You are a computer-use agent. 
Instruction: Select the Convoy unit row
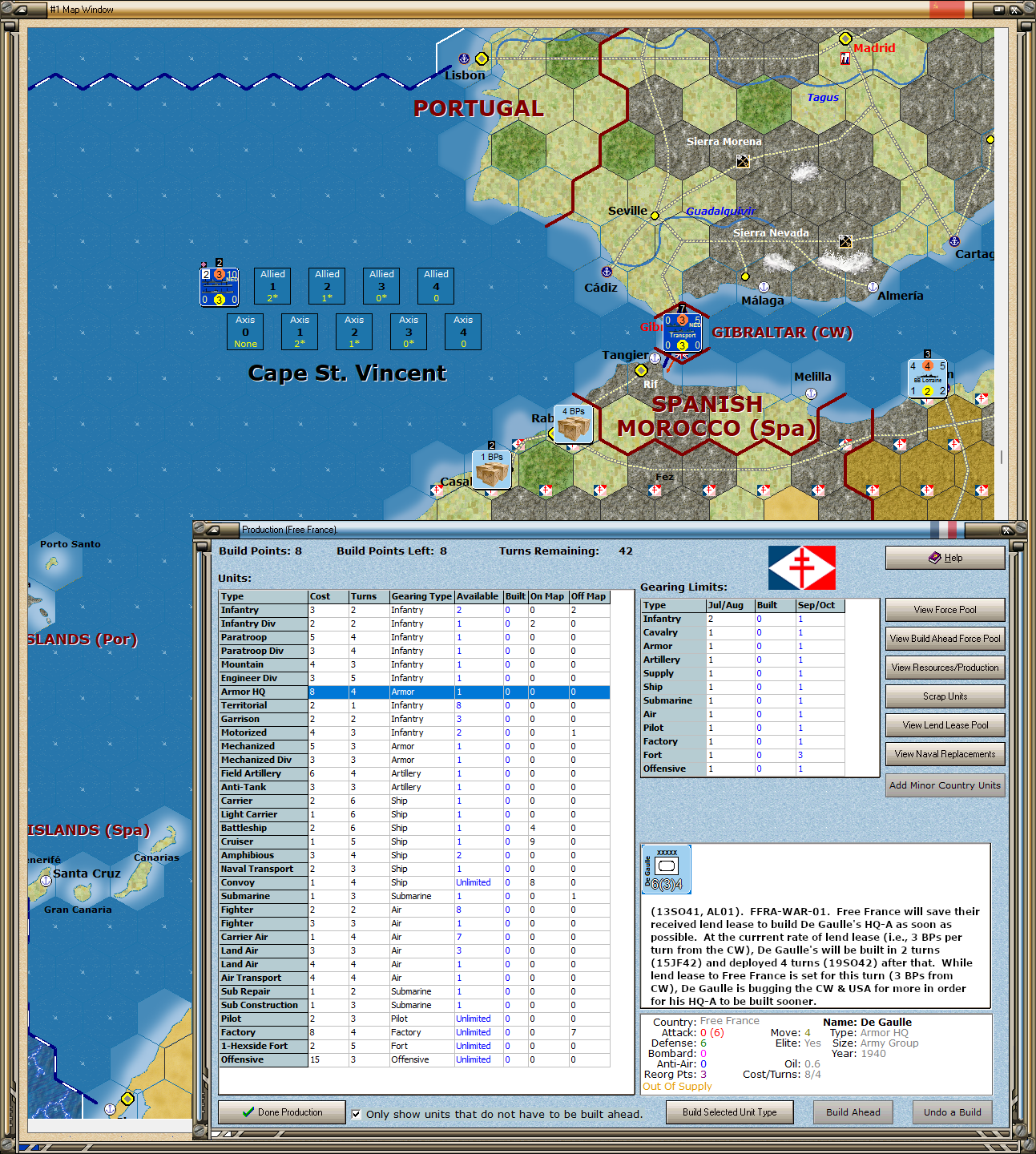(x=414, y=882)
